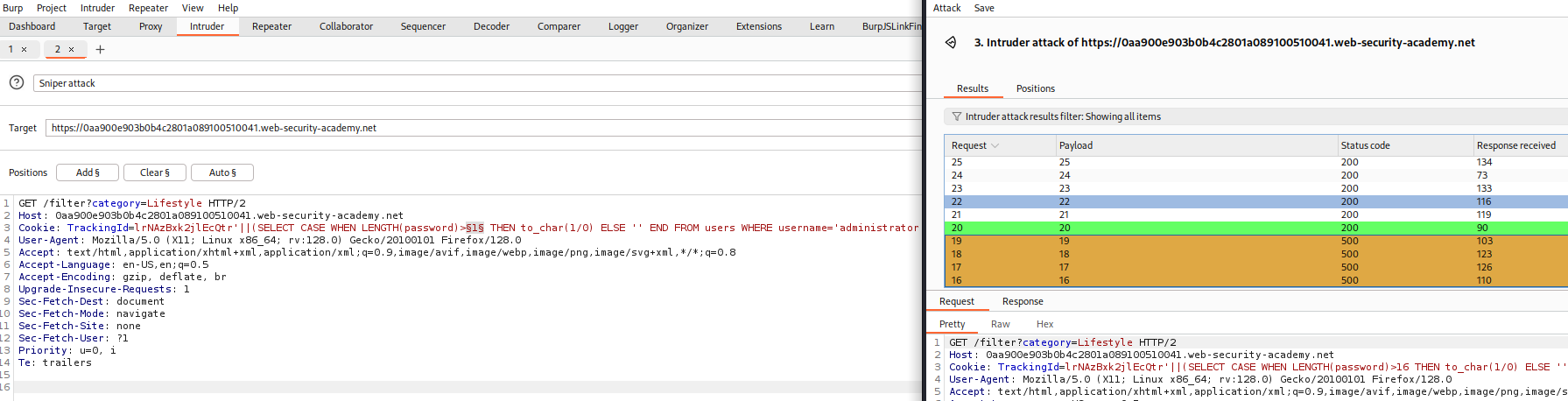Open the Intruder menu
The width and height of the screenshot is (1568, 401).
tap(97, 8)
